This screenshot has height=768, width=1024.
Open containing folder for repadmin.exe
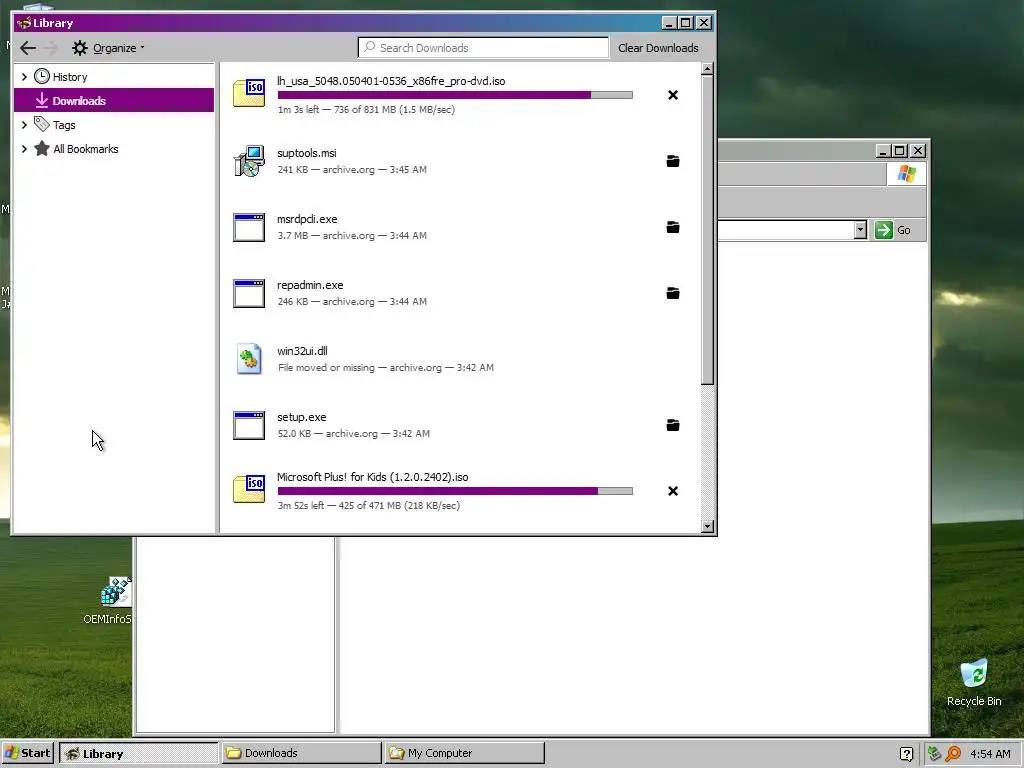[673, 293]
